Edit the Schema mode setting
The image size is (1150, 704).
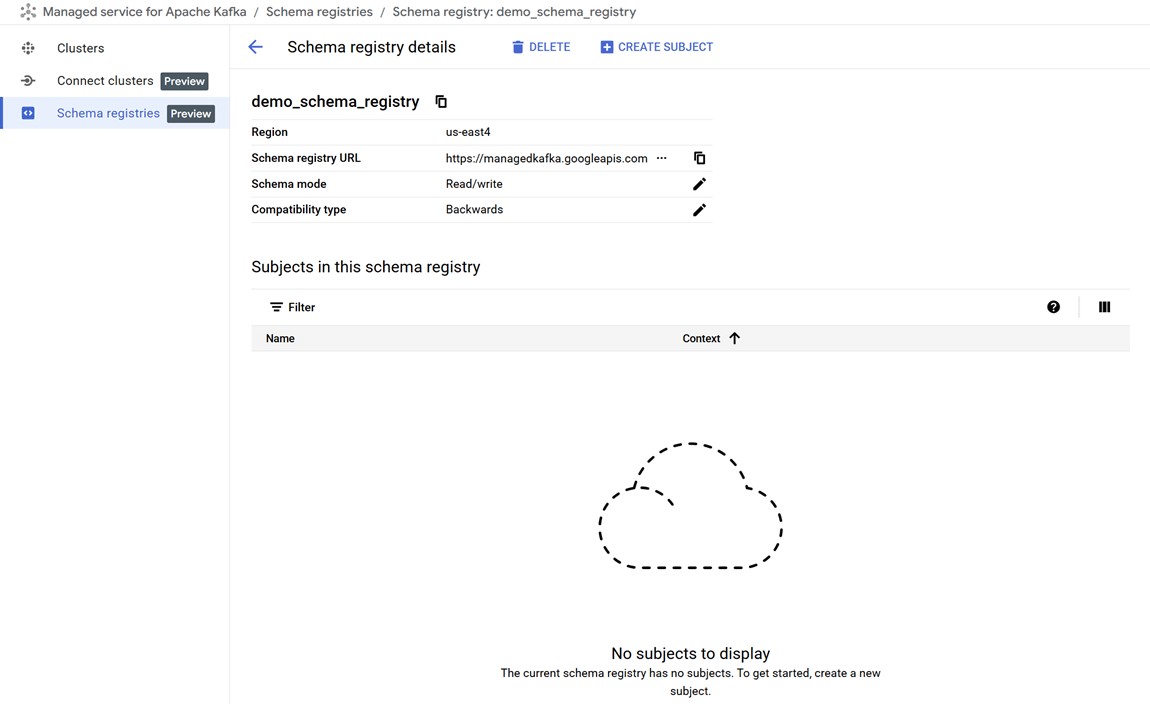coord(700,184)
